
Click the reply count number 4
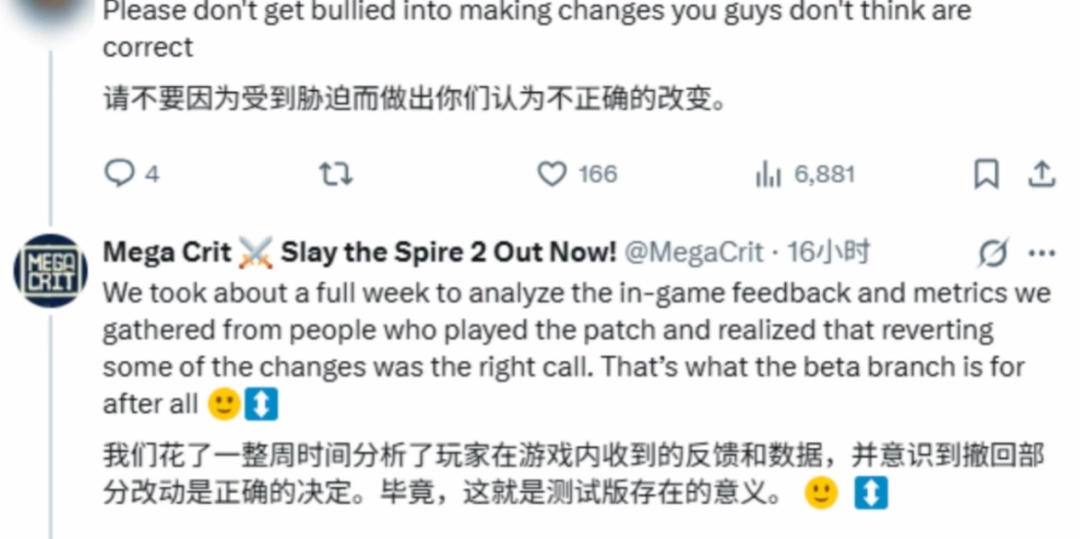click(x=152, y=174)
